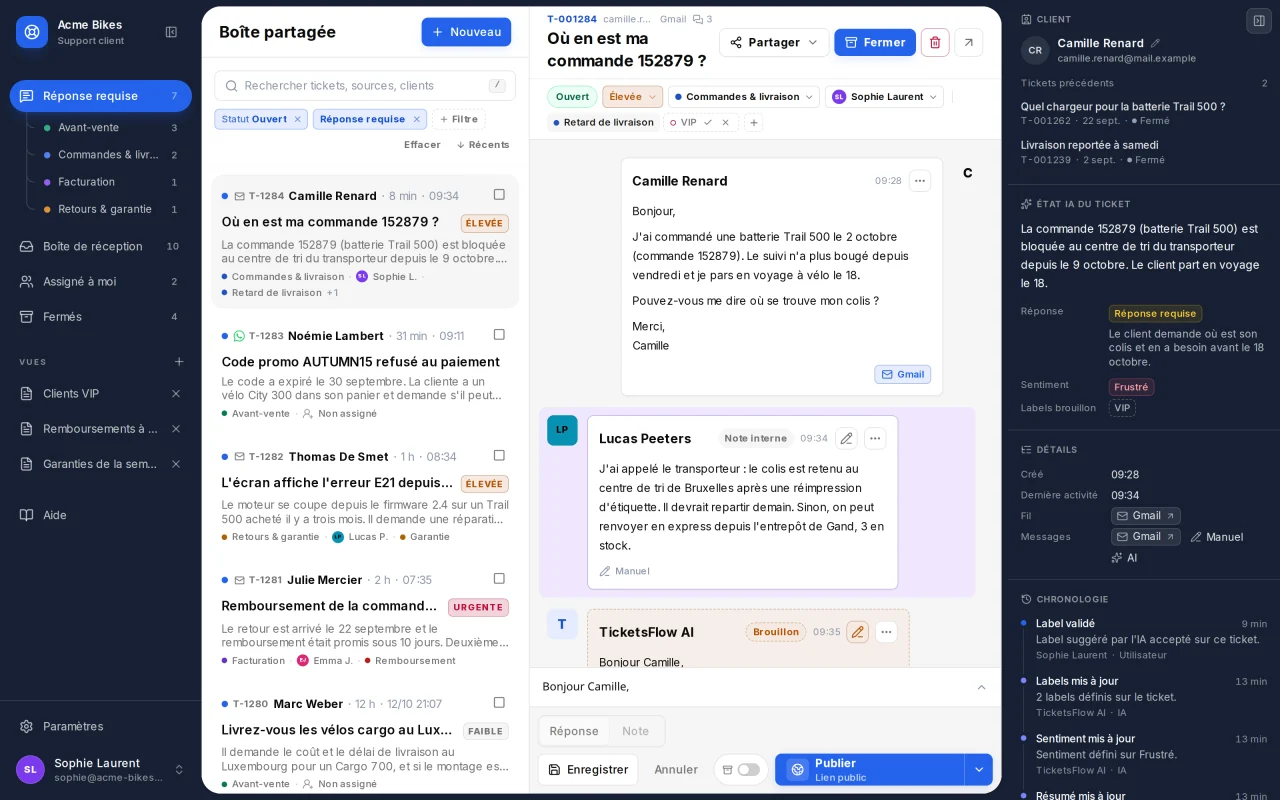Add a new view with plus icon
This screenshot has width=1280, height=800.
pyautogui.click(x=179, y=362)
